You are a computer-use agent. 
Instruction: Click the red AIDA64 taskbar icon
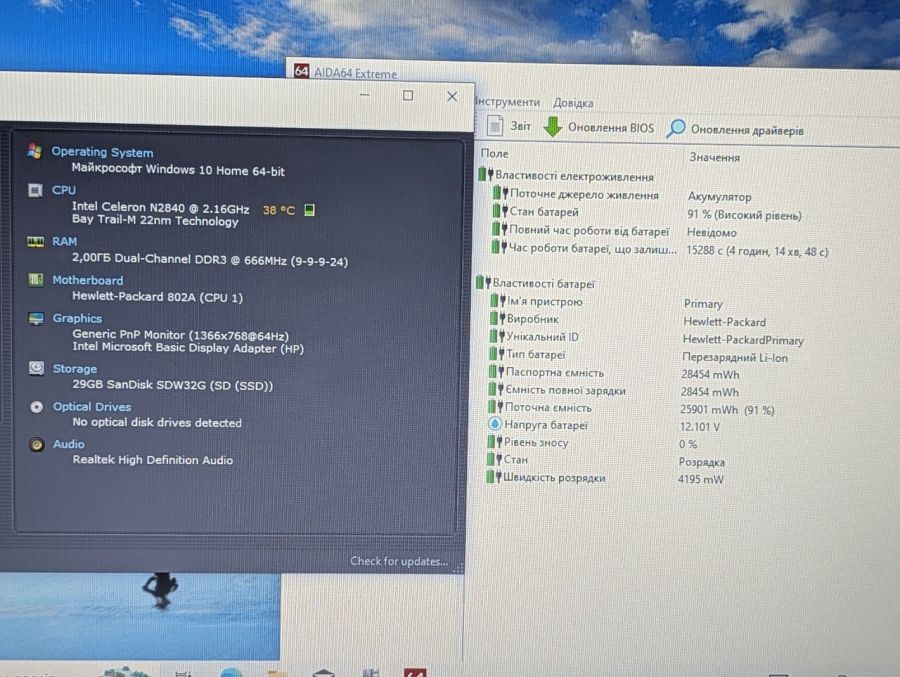click(415, 672)
